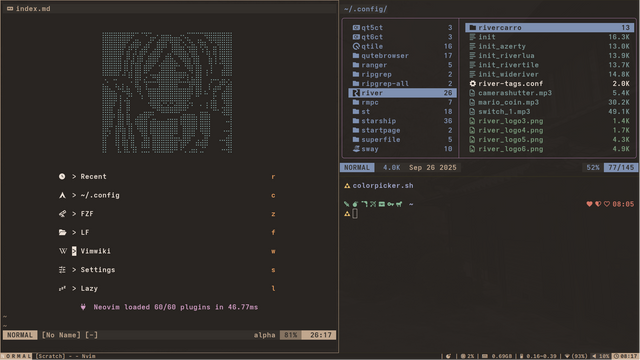Click the chevron before Recent
Viewport: 640px width, 360px height.
(74, 176)
